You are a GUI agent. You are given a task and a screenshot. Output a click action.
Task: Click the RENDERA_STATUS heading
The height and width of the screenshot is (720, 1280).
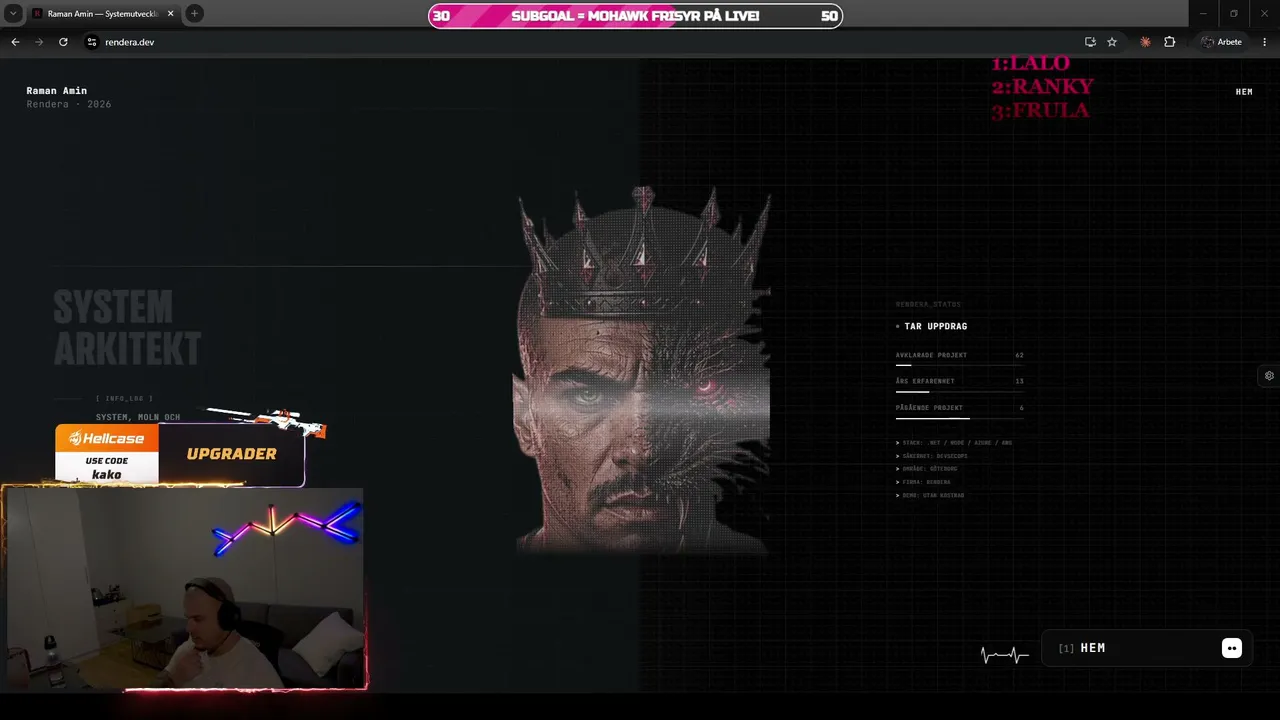click(928, 304)
